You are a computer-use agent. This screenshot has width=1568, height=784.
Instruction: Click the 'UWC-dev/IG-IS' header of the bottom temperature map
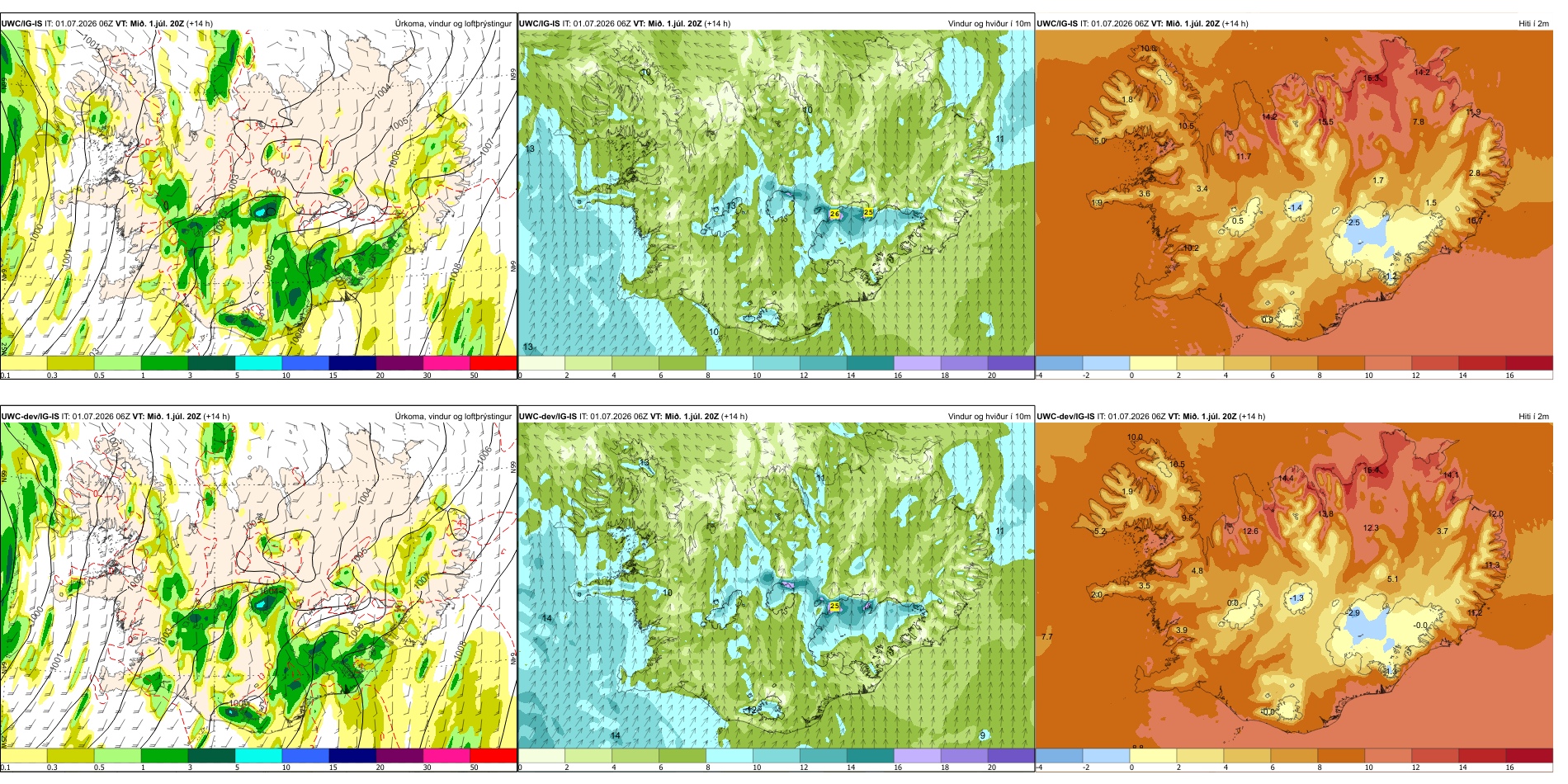click(x=1065, y=417)
